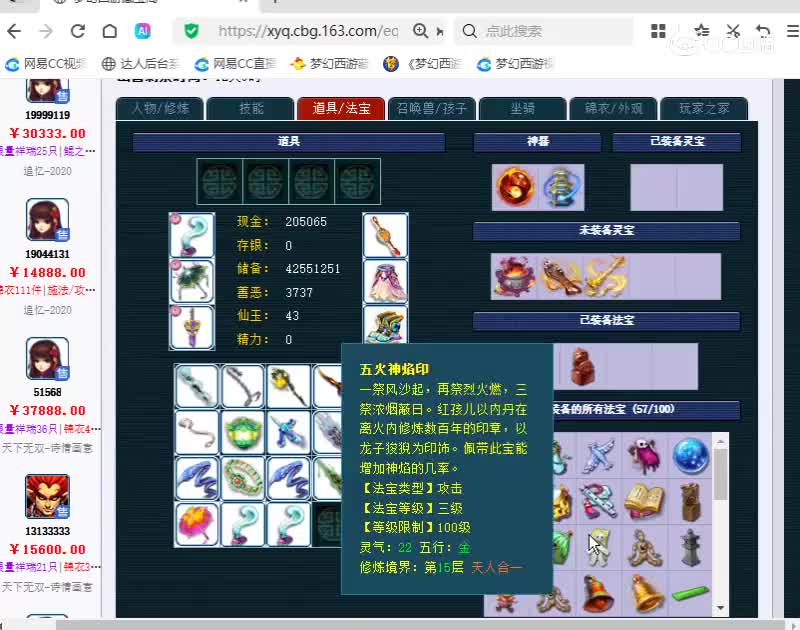Screen dimensions: 800x630
Task: Switch to 锦衣/外观 tab
Action: tap(613, 109)
